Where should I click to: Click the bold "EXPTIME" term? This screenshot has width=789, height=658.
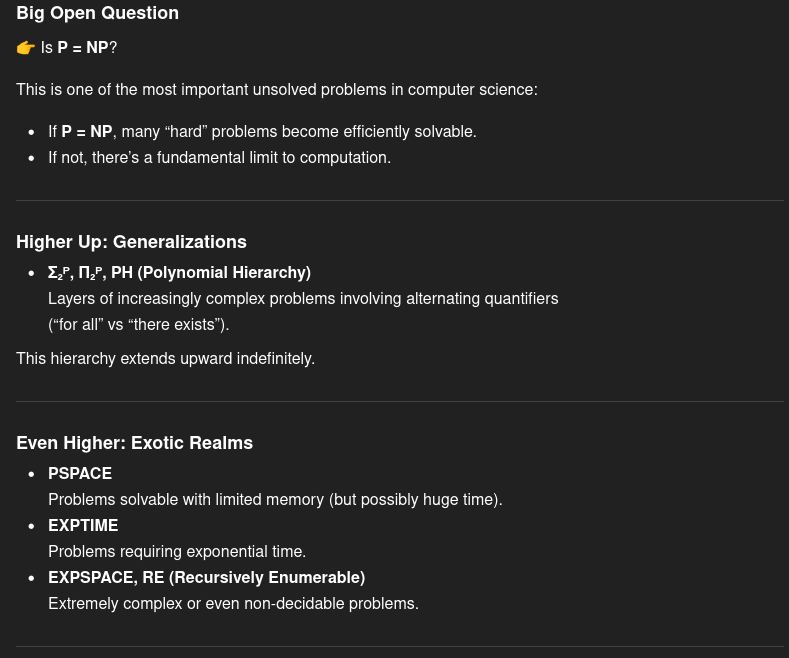click(x=83, y=526)
